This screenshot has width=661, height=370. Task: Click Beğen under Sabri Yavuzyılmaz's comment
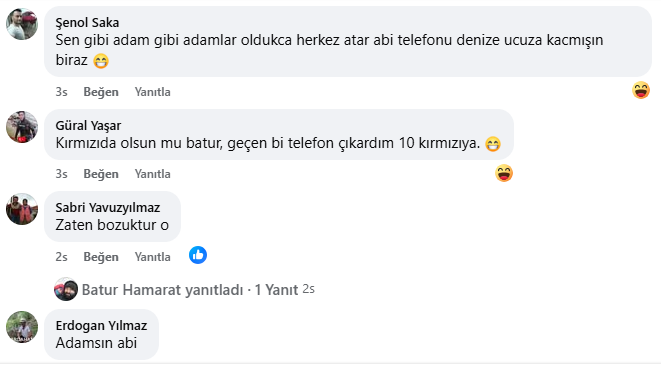(101, 257)
